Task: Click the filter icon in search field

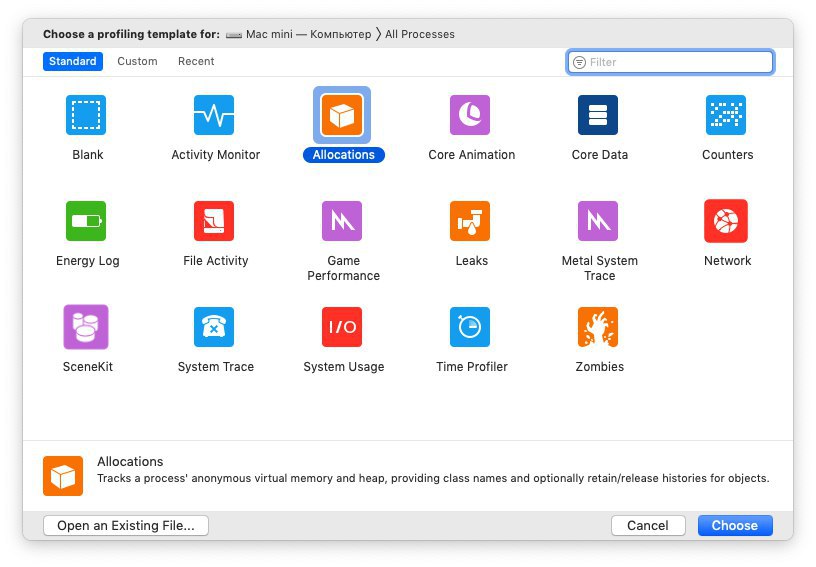Action: tap(579, 62)
